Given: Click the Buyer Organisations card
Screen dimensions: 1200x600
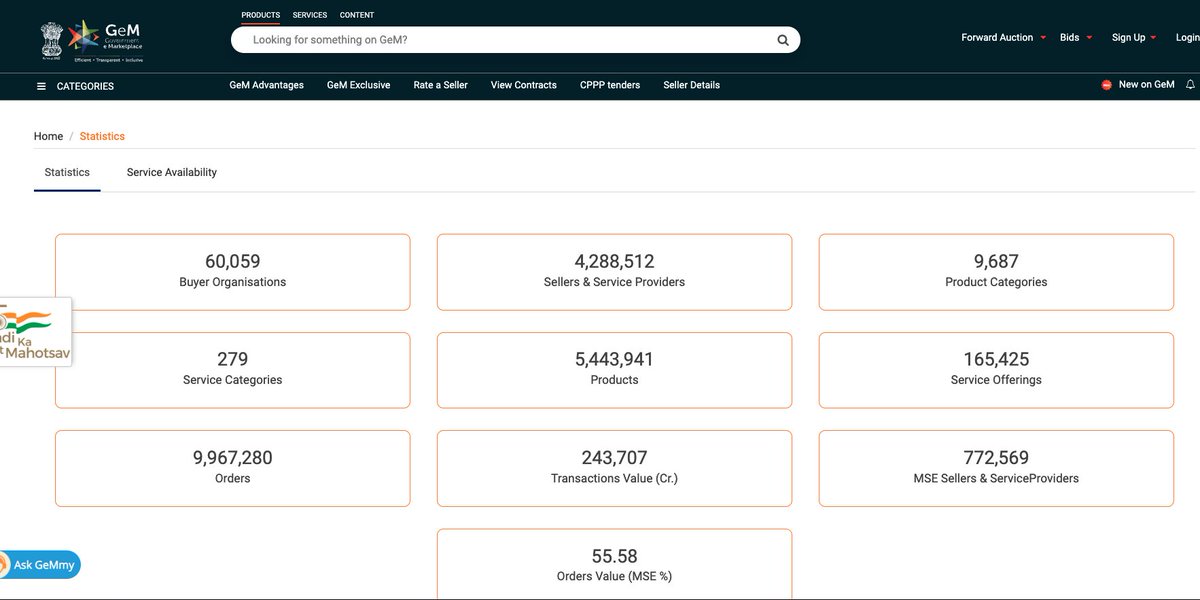Looking at the screenshot, I should pos(232,272).
